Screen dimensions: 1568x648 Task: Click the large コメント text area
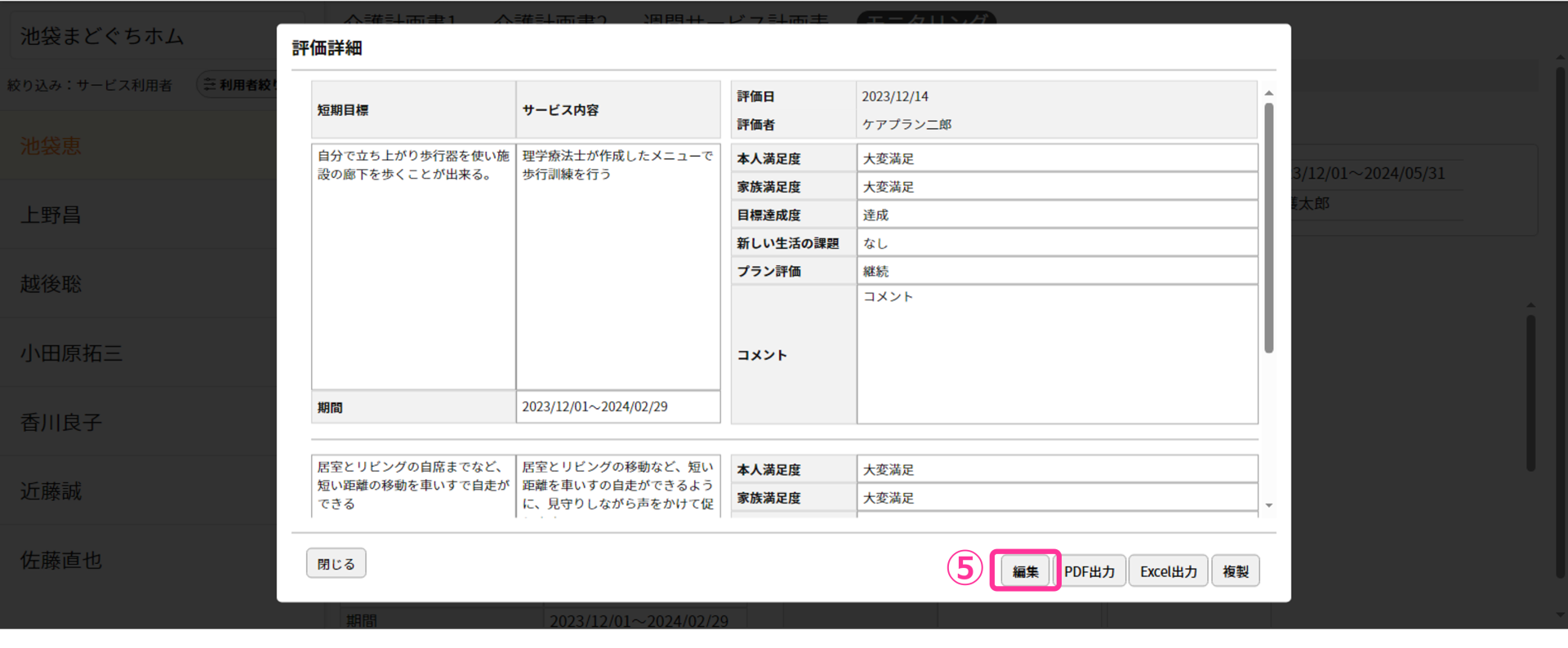click(x=1057, y=354)
